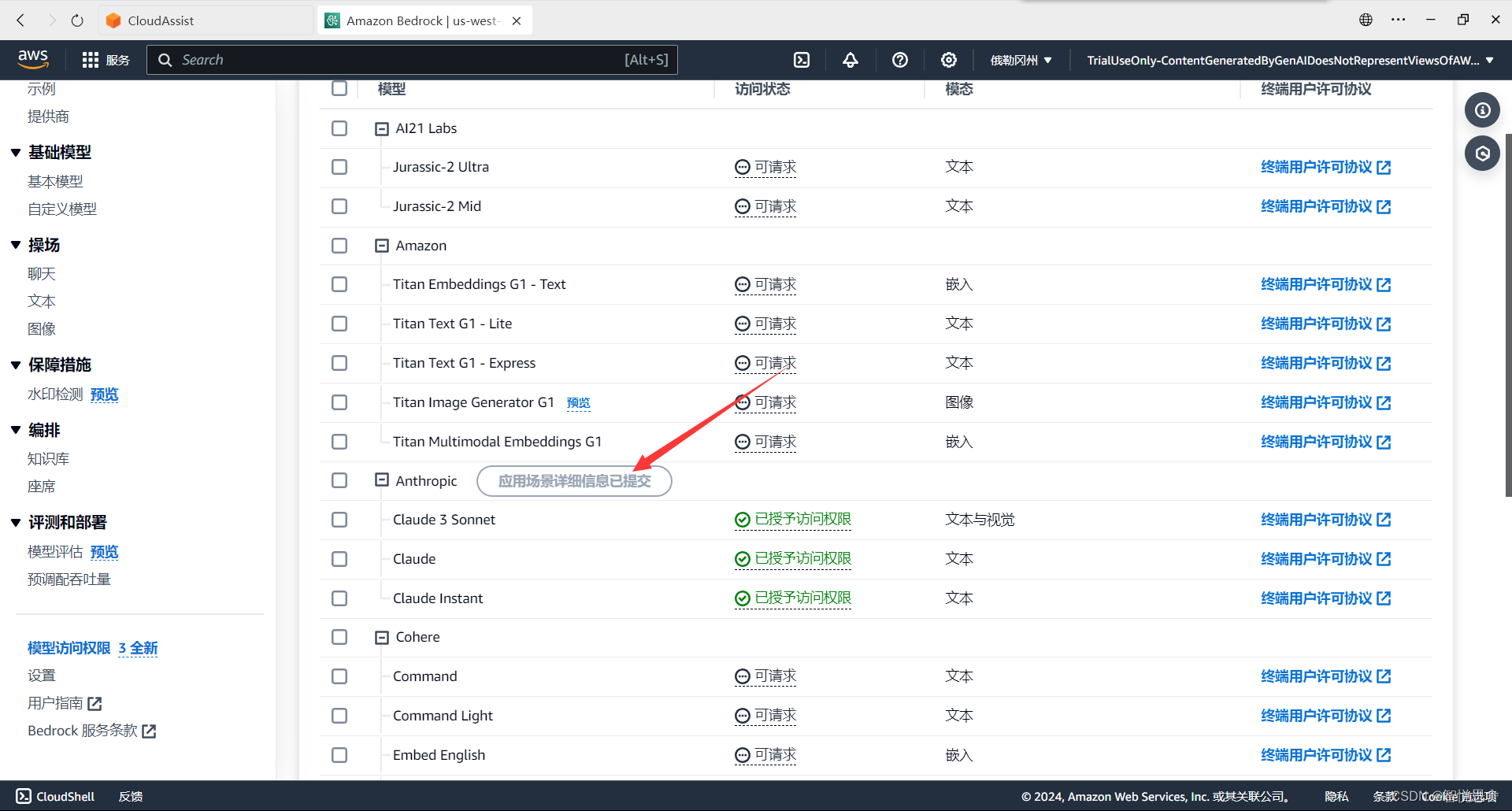Open the help question mark icon

click(900, 60)
